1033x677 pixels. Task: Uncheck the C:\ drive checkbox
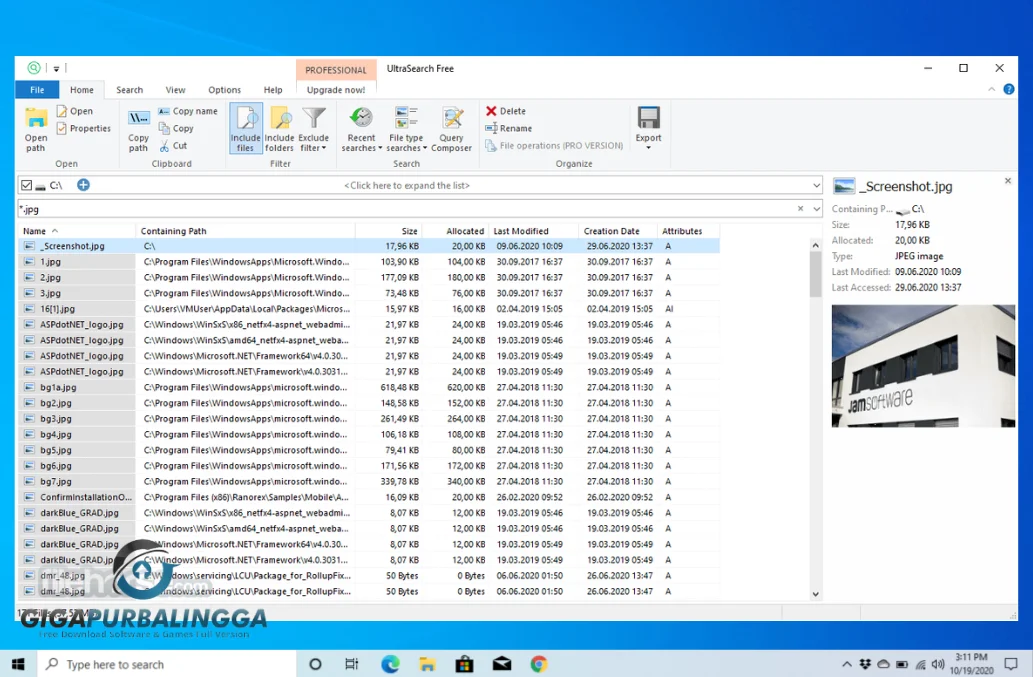coord(26,185)
